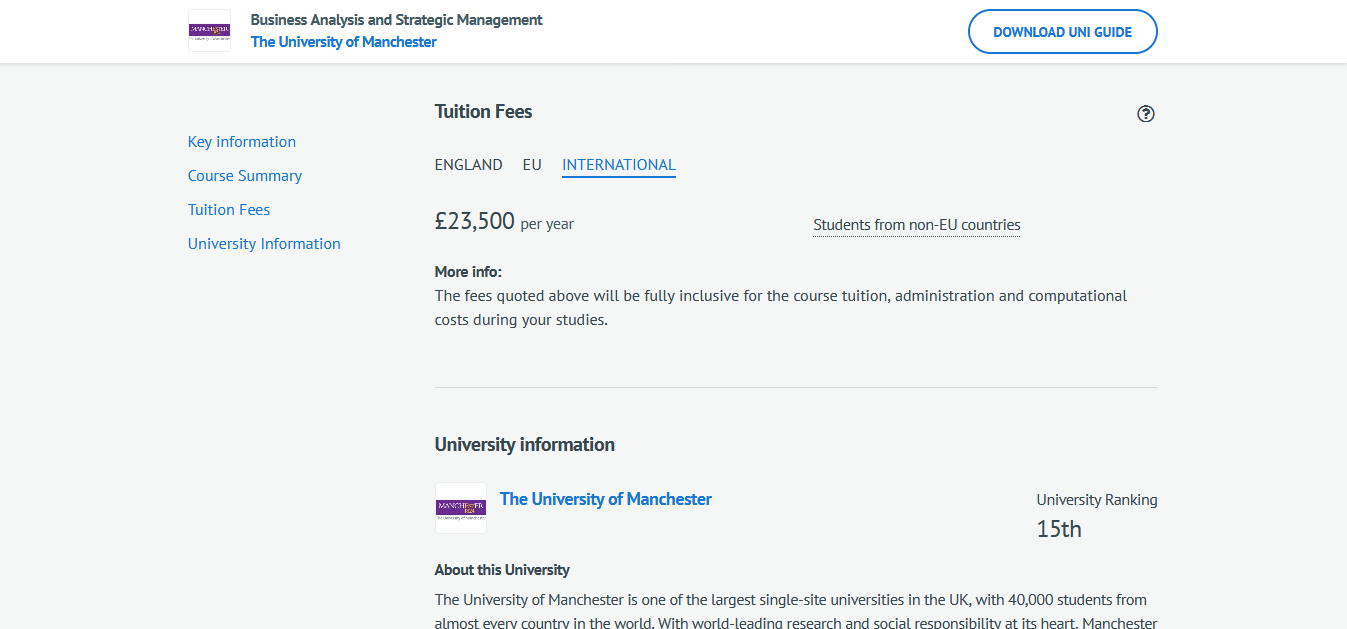
Task: Click the course title in the header
Action: pos(397,20)
